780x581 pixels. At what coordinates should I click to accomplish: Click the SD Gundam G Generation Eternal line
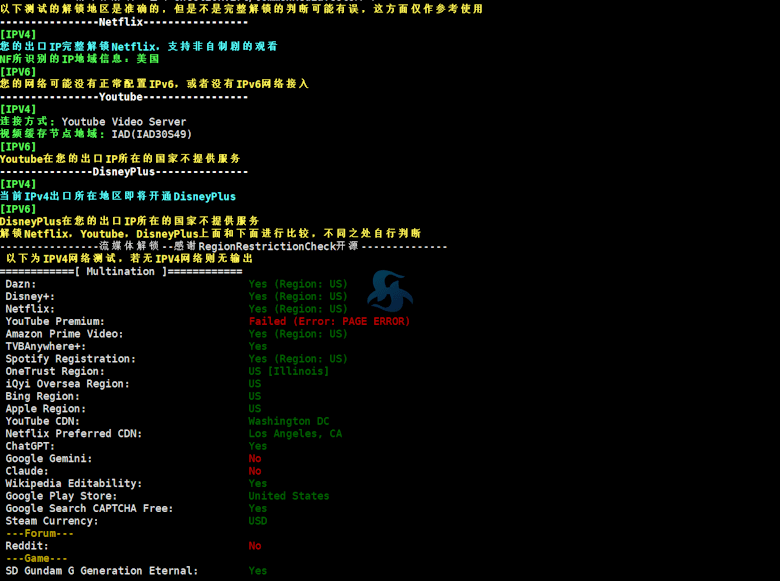coord(102,571)
